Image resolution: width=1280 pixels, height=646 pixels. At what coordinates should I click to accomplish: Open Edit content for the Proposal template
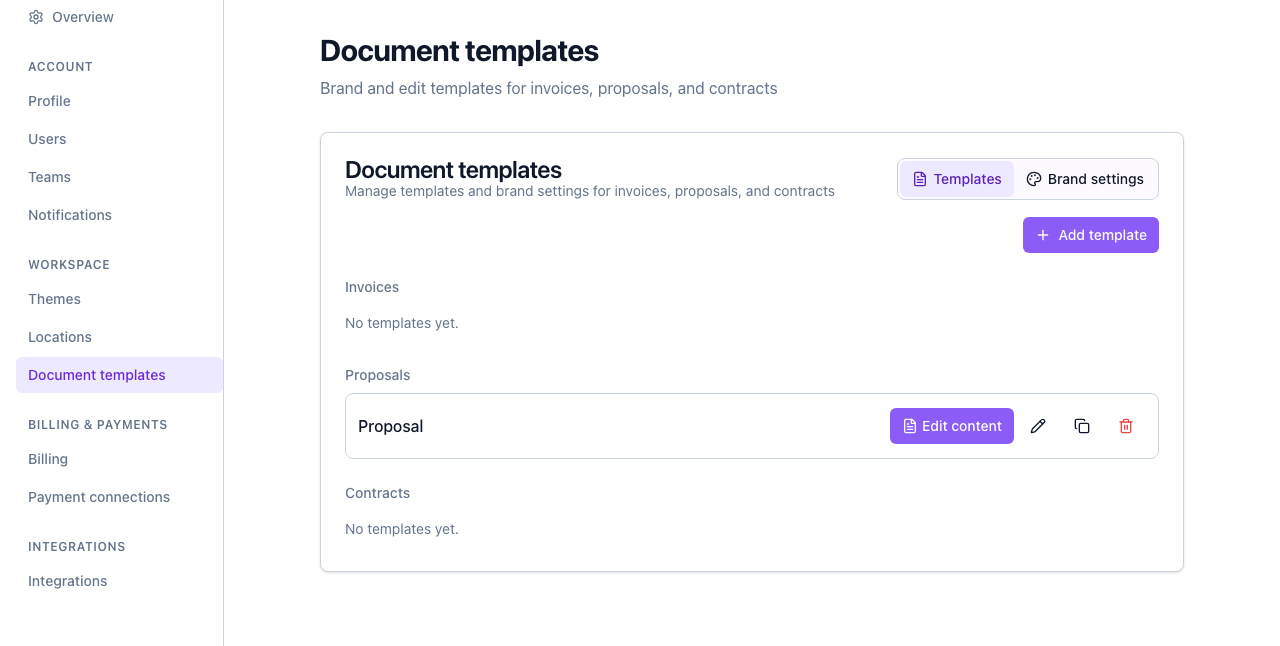(x=951, y=426)
